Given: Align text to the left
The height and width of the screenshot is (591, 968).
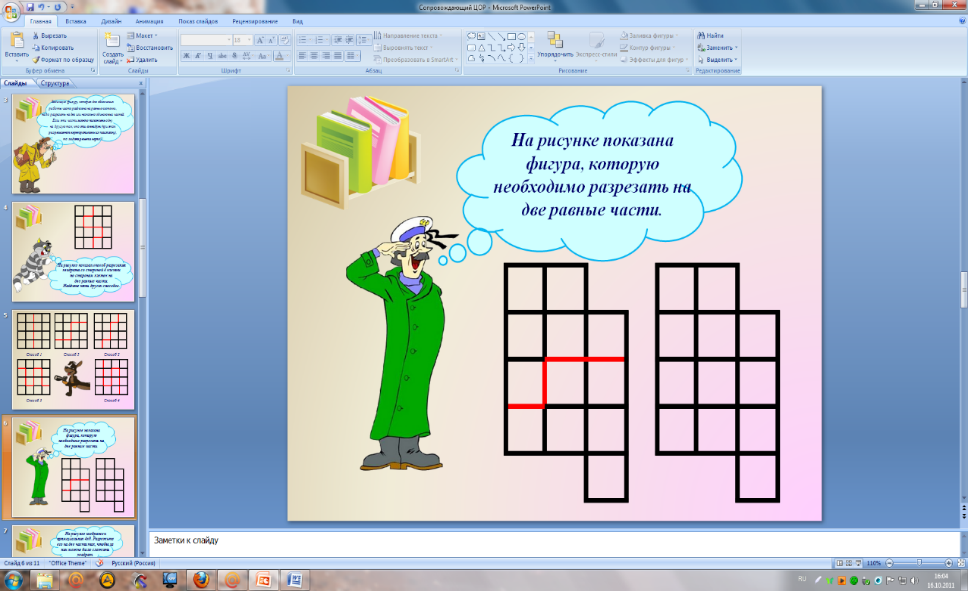Looking at the screenshot, I should (x=302, y=56).
